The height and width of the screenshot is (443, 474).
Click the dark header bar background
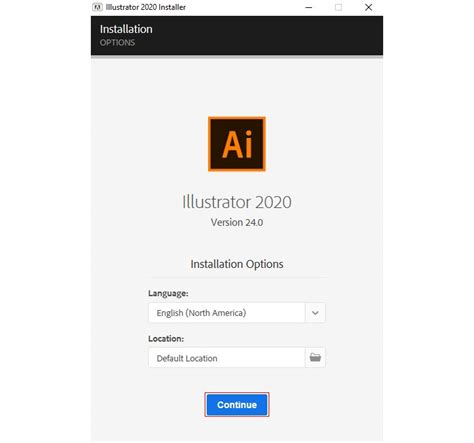(267, 35)
